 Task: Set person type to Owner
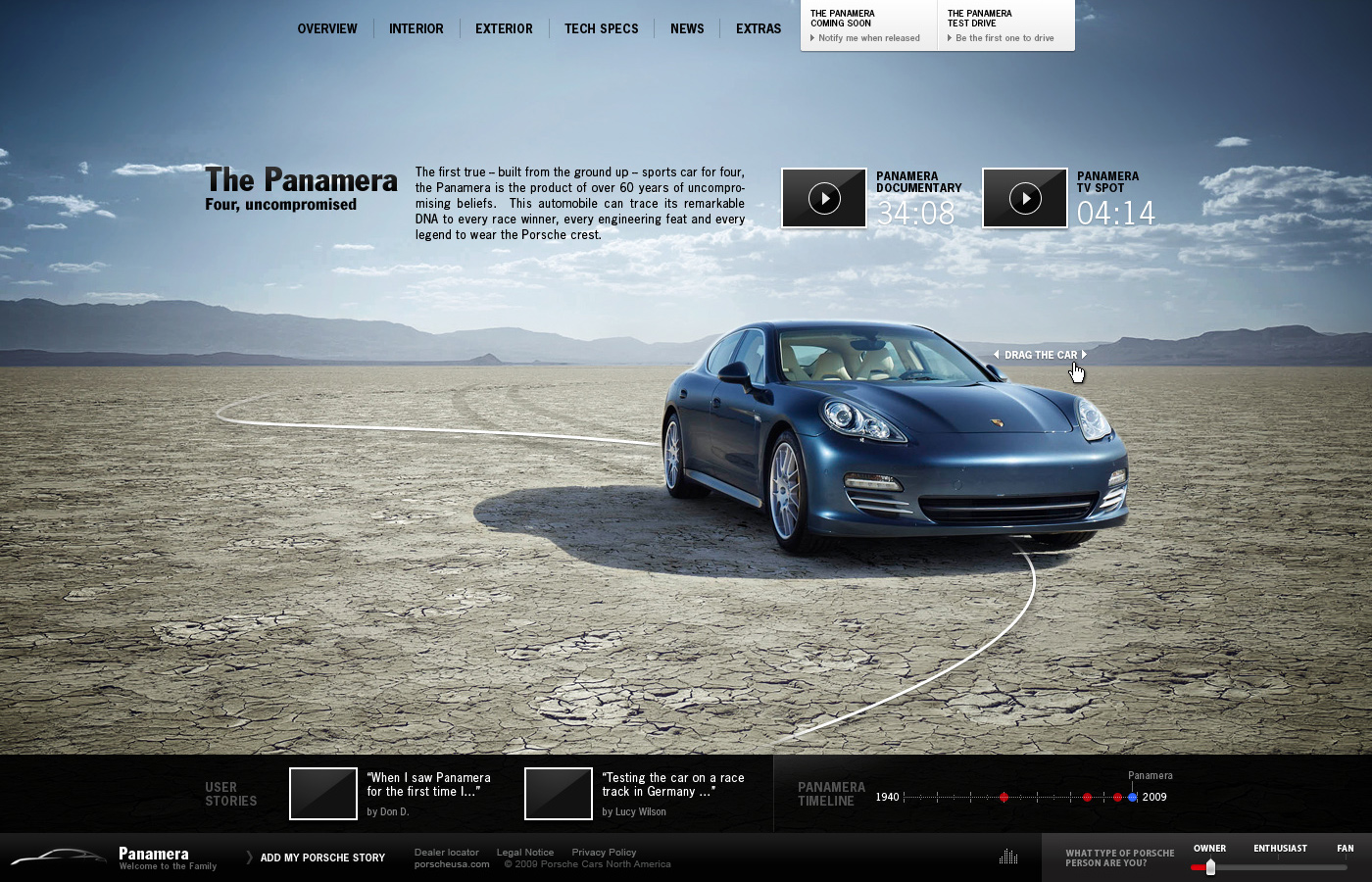1209,849
